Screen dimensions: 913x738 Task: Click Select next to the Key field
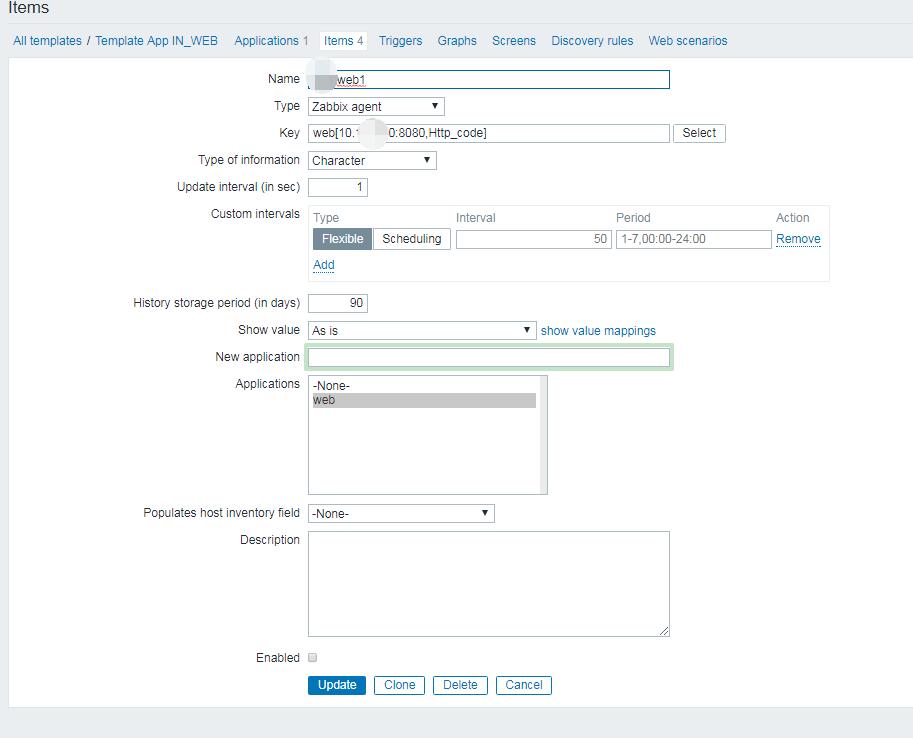click(698, 133)
